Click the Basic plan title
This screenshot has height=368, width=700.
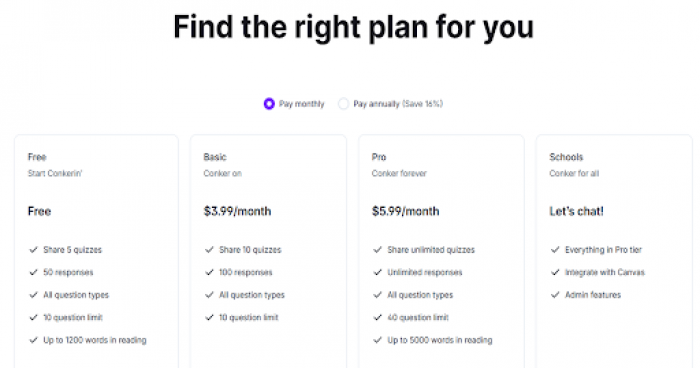coord(215,157)
